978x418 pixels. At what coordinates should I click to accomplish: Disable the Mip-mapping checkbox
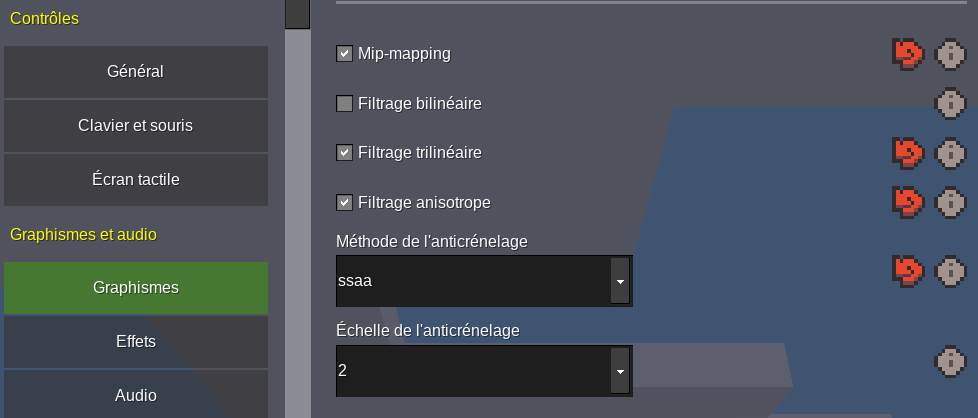click(345, 54)
